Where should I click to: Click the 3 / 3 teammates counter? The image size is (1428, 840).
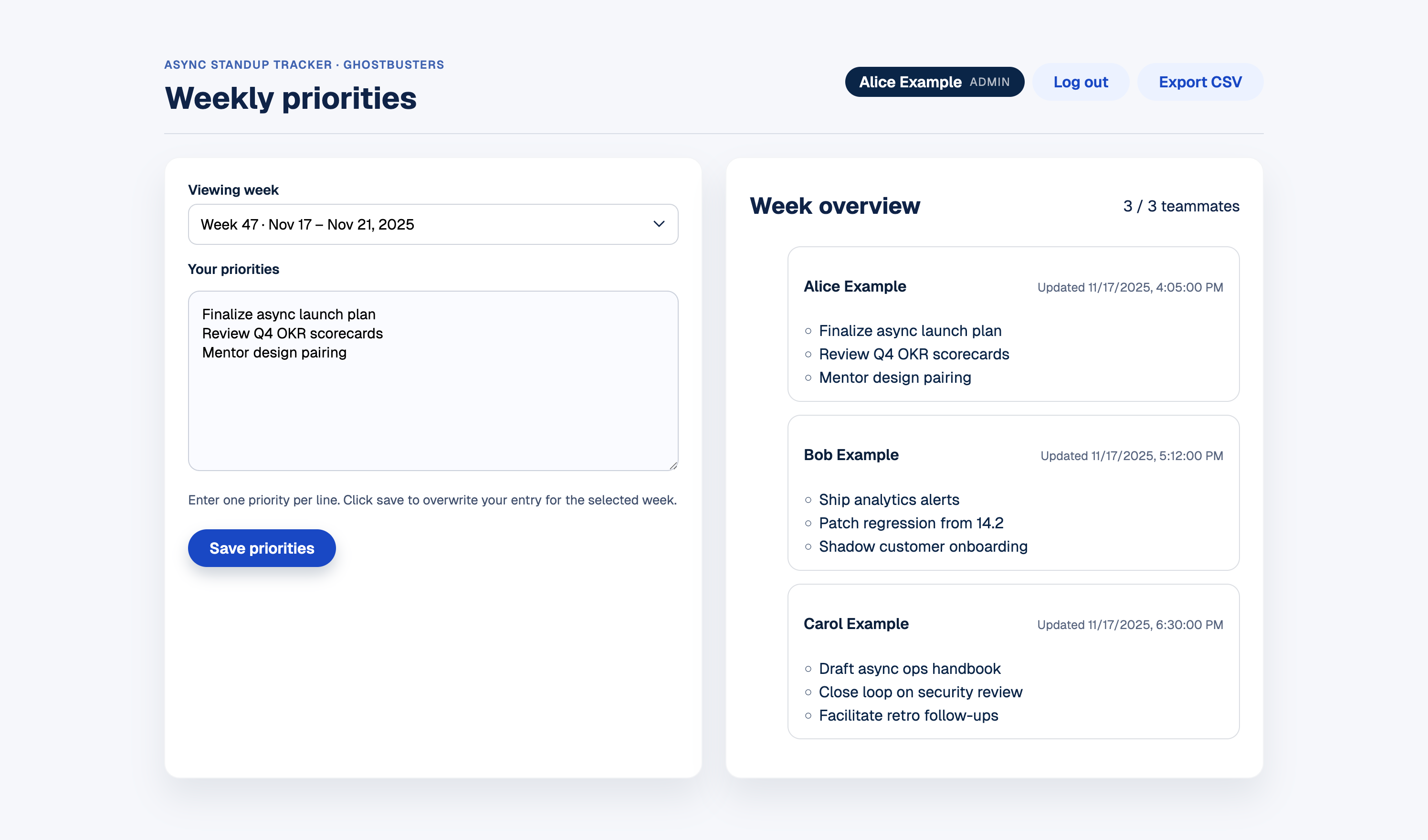coord(1180,206)
